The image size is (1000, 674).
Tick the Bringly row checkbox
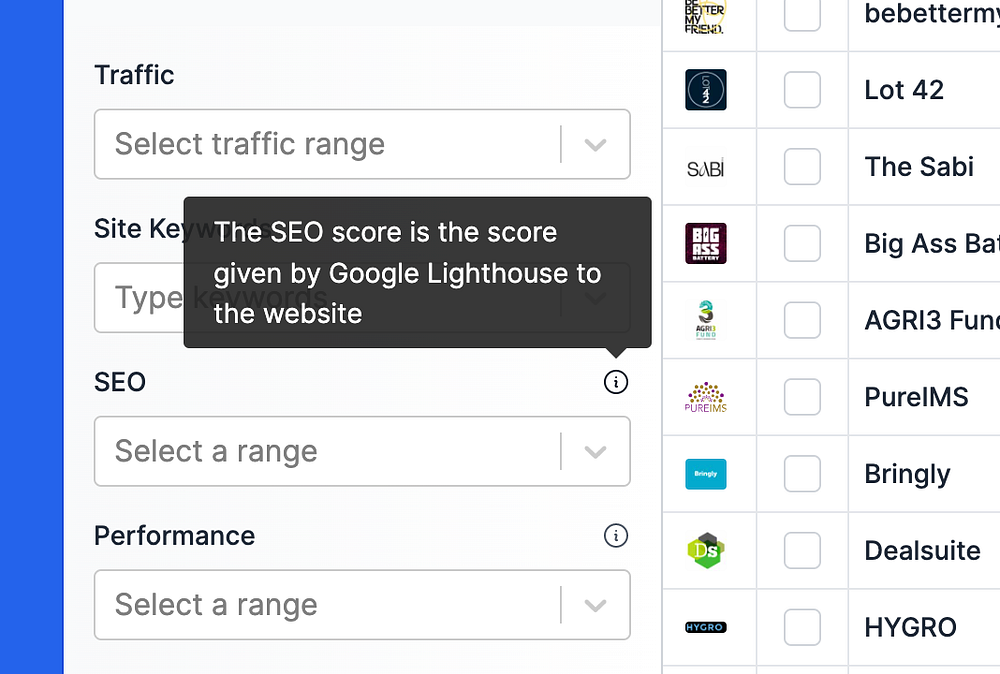[802, 474]
